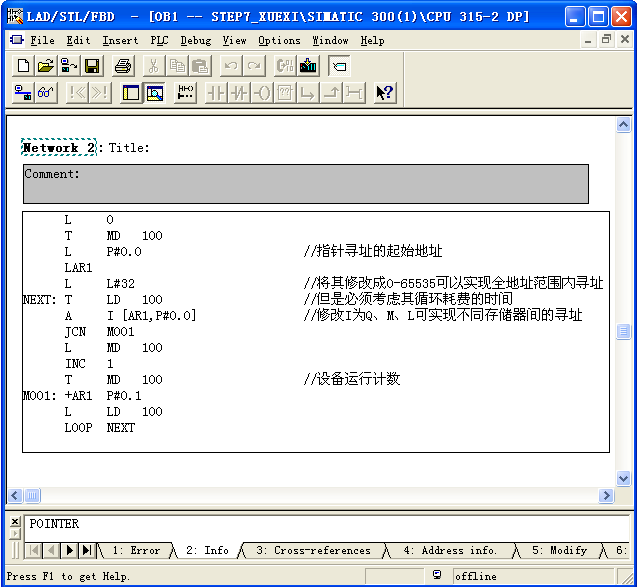Viewport: 637px width, 587px height.
Task: Toggle the Details view icon
Action: point(154,93)
